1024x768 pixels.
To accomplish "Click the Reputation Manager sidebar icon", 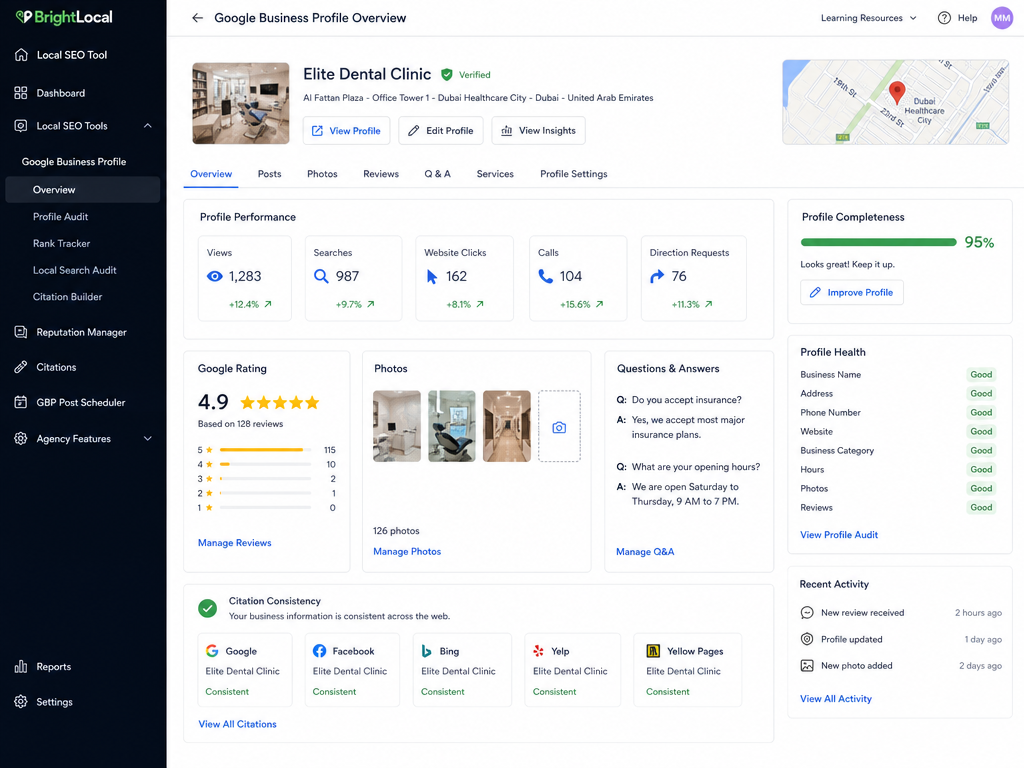I will (x=21, y=332).
